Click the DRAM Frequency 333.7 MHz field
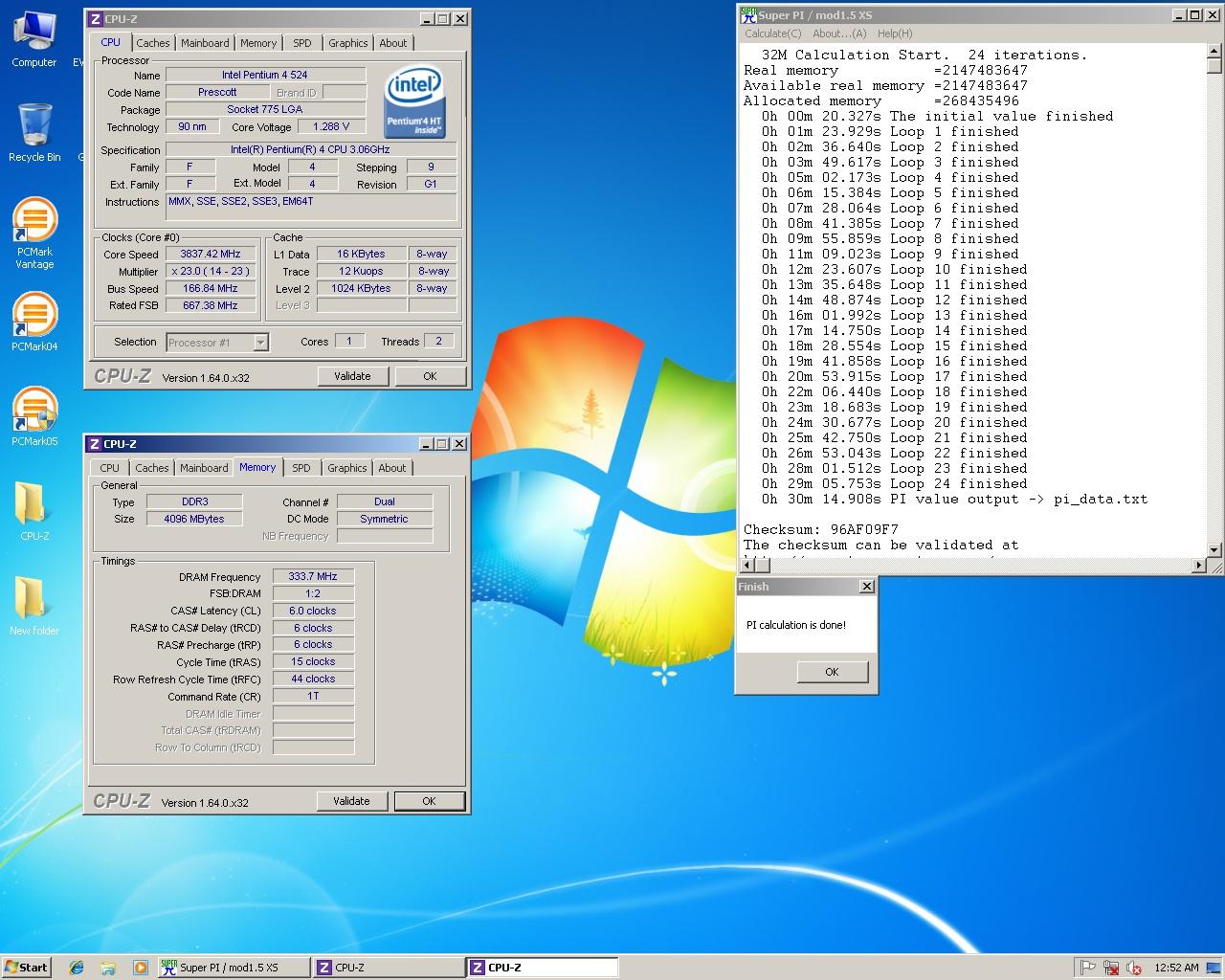Image resolution: width=1225 pixels, height=980 pixels. coord(313,576)
